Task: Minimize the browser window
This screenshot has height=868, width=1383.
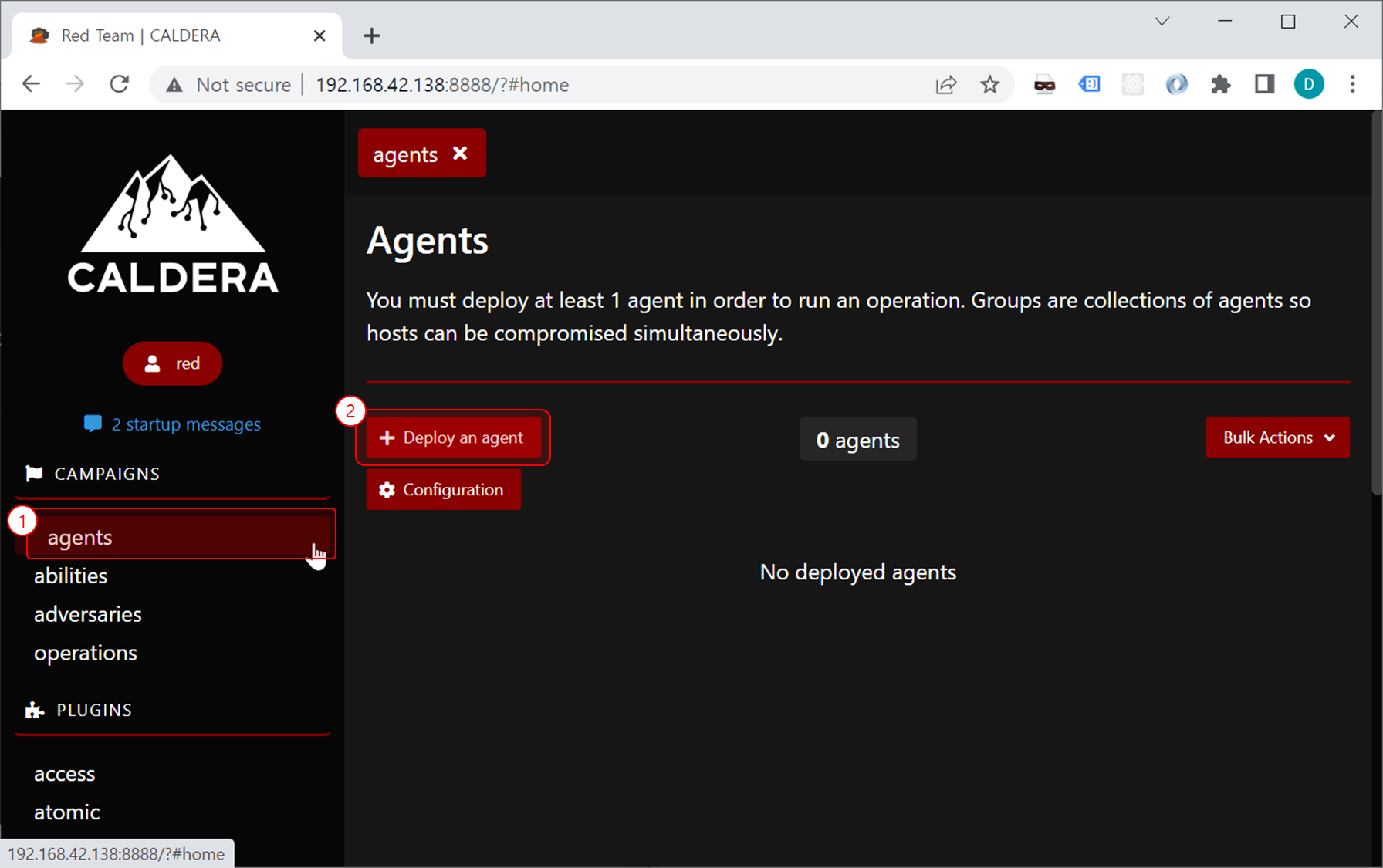Action: point(1225,22)
